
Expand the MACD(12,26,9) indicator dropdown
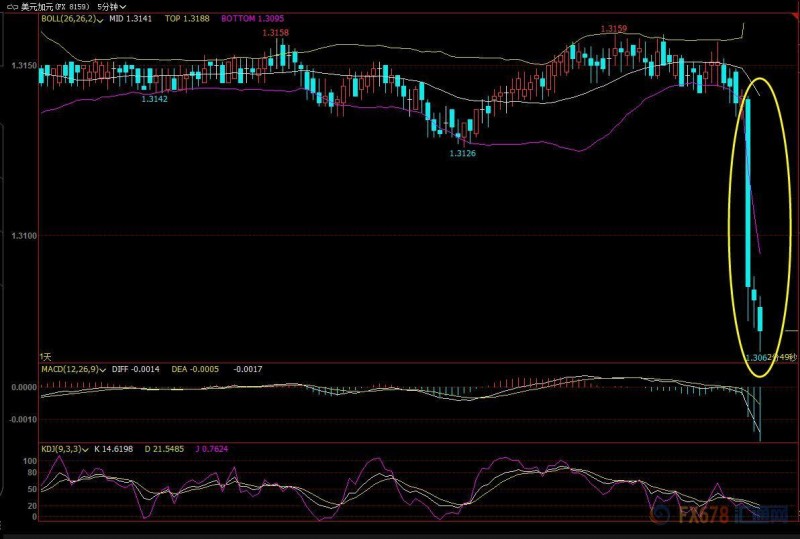103,369
